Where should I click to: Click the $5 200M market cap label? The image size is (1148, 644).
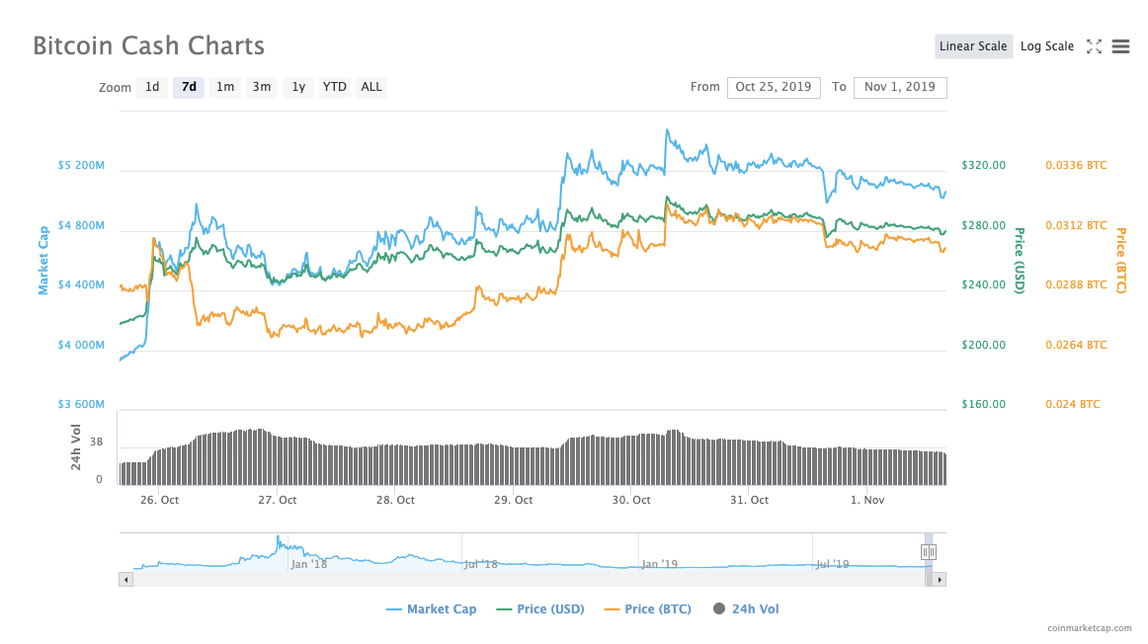click(x=81, y=165)
